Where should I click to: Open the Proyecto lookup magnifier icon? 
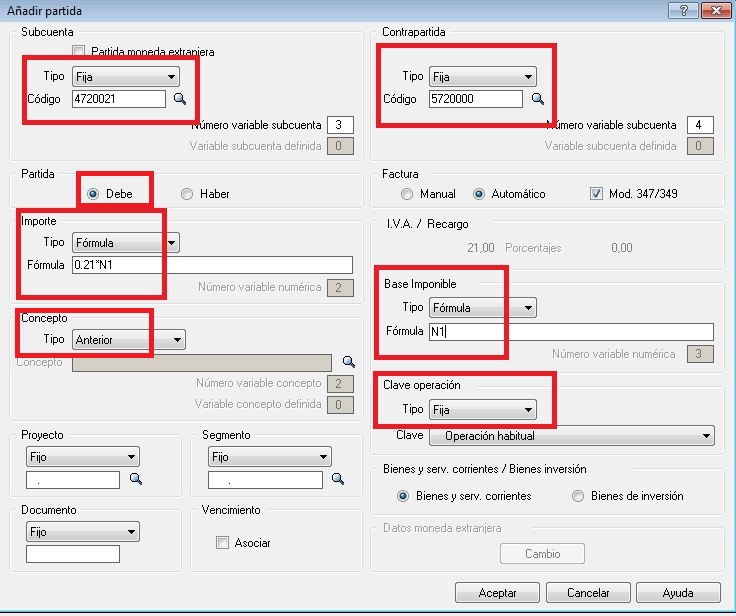pos(136,480)
